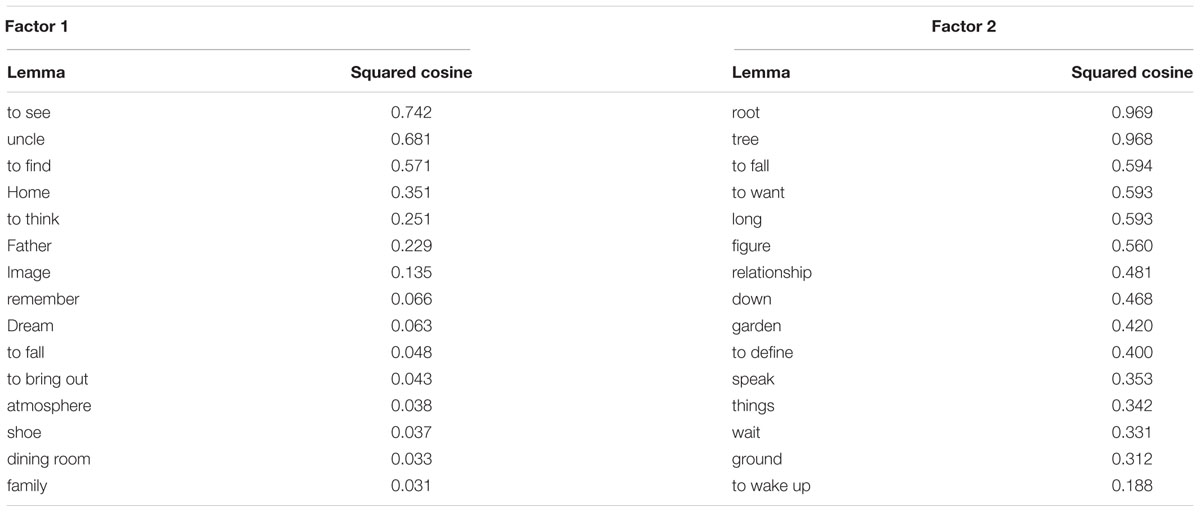Click the 0.742 squared cosine value
The width and height of the screenshot is (1200, 512).
click(411, 113)
